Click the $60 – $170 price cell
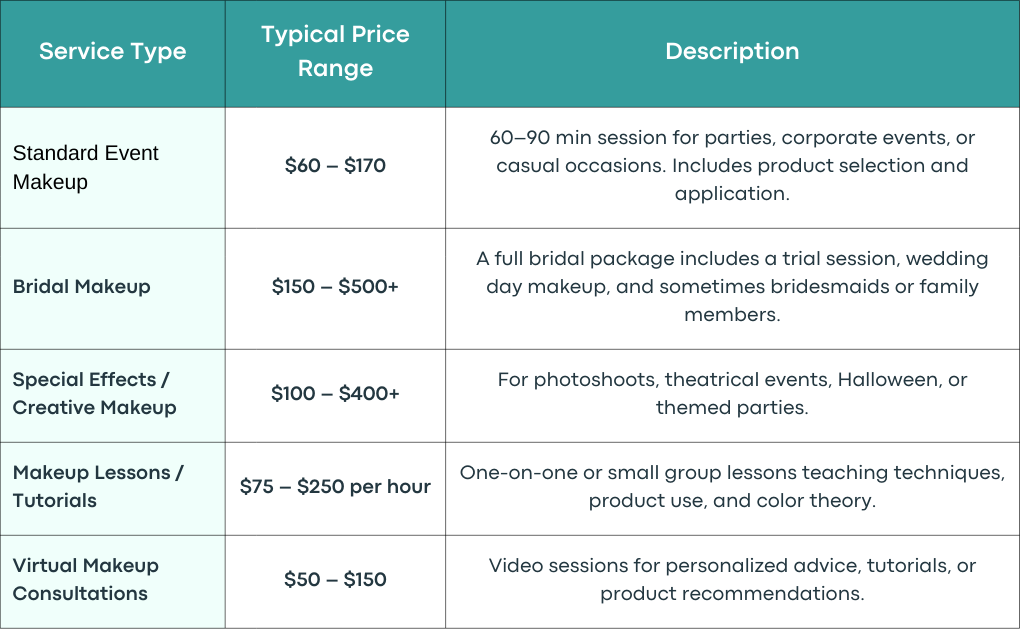 point(335,165)
